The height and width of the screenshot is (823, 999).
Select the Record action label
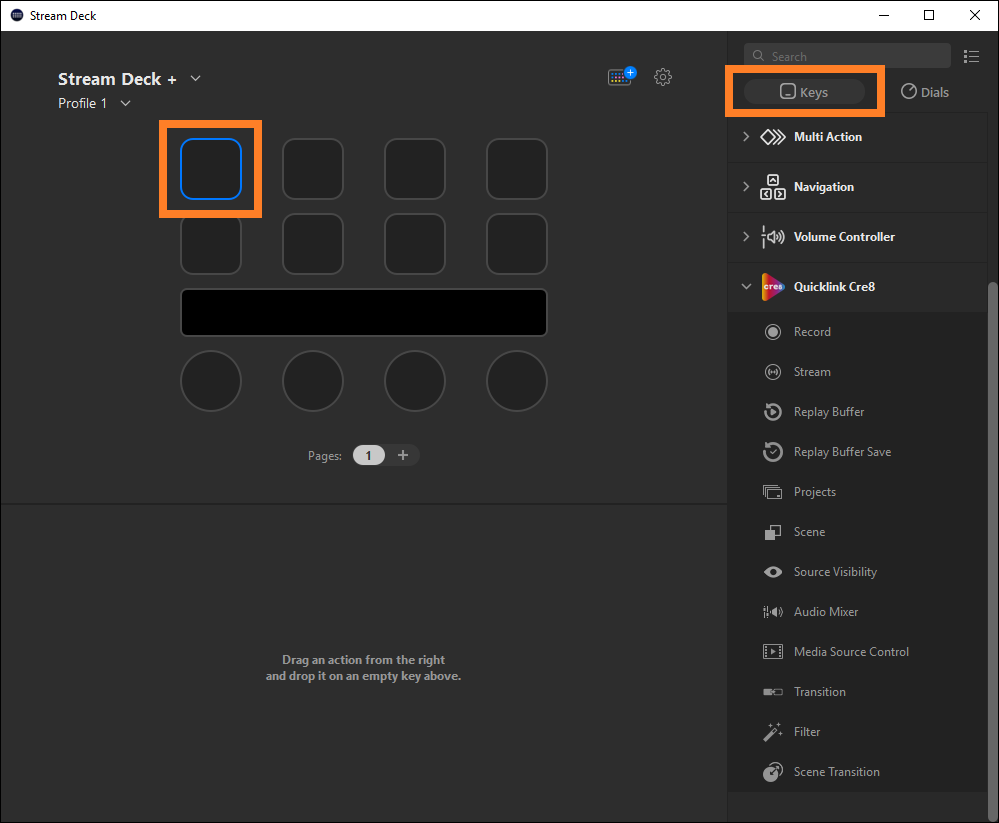pos(812,332)
